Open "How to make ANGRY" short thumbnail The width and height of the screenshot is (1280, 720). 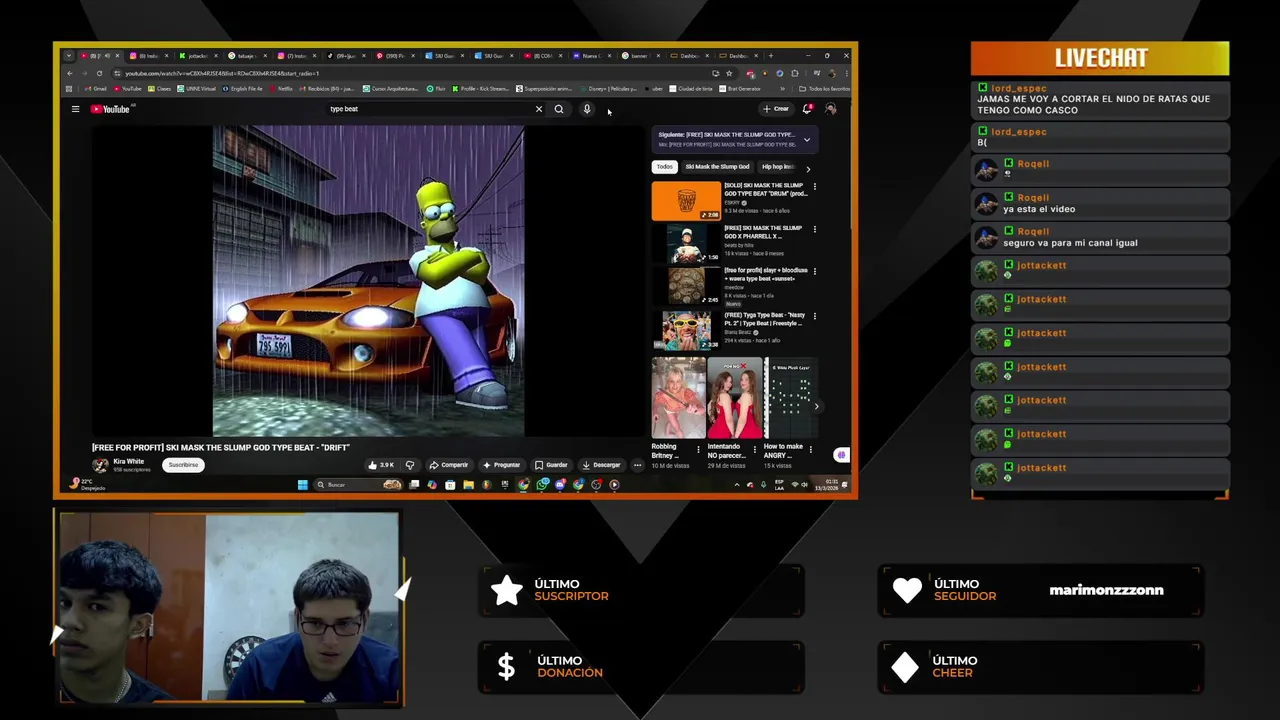pos(792,398)
